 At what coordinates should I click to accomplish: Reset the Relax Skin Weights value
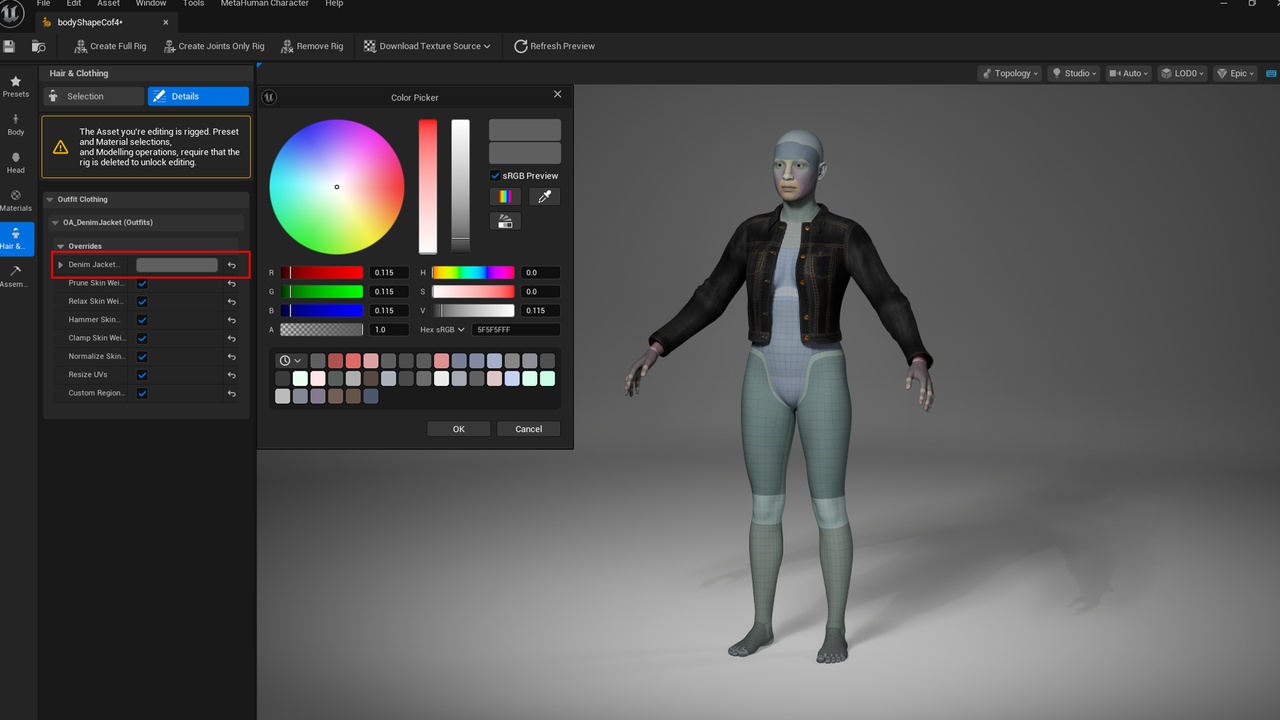click(232, 301)
